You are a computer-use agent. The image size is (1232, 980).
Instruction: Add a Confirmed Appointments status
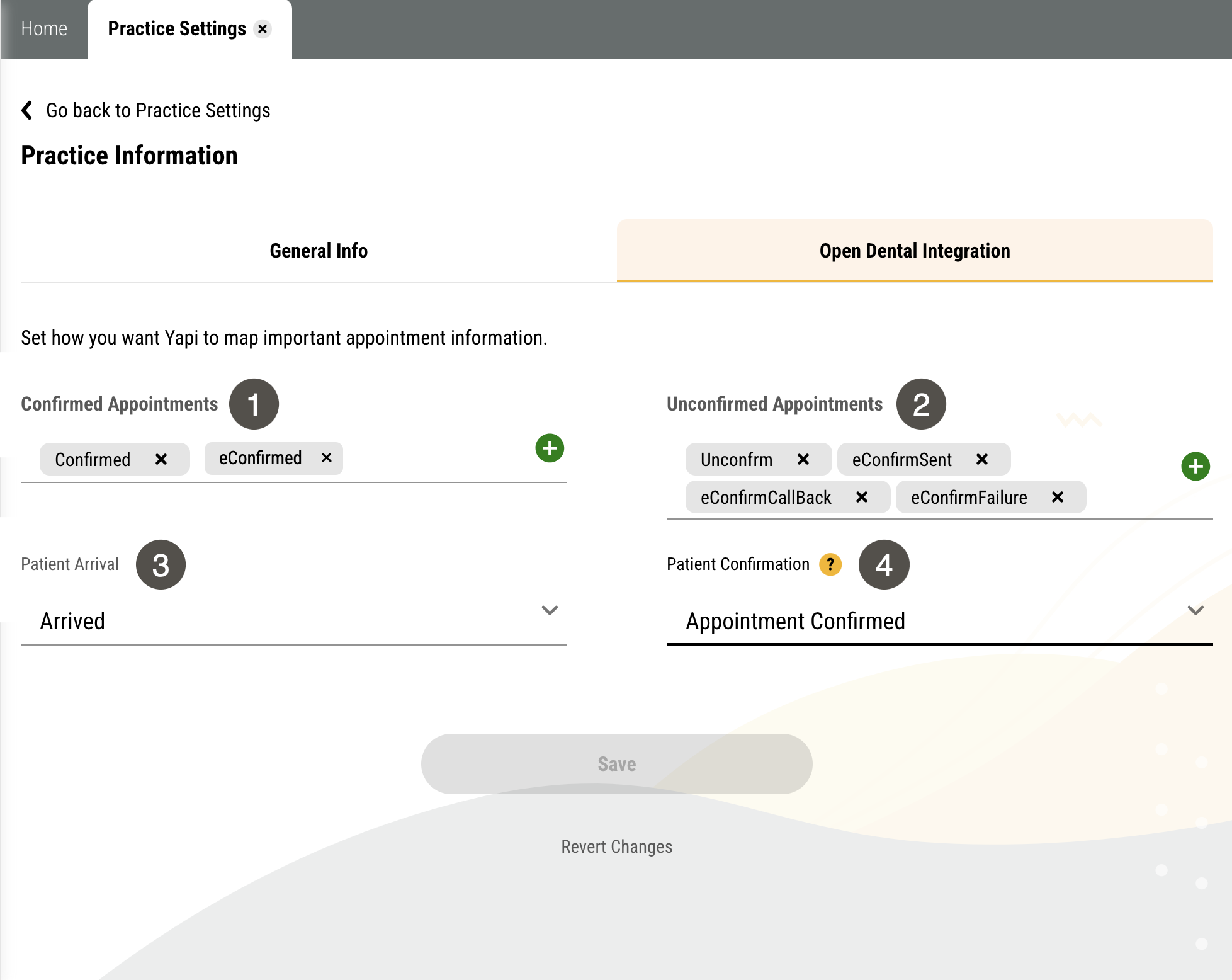point(550,448)
